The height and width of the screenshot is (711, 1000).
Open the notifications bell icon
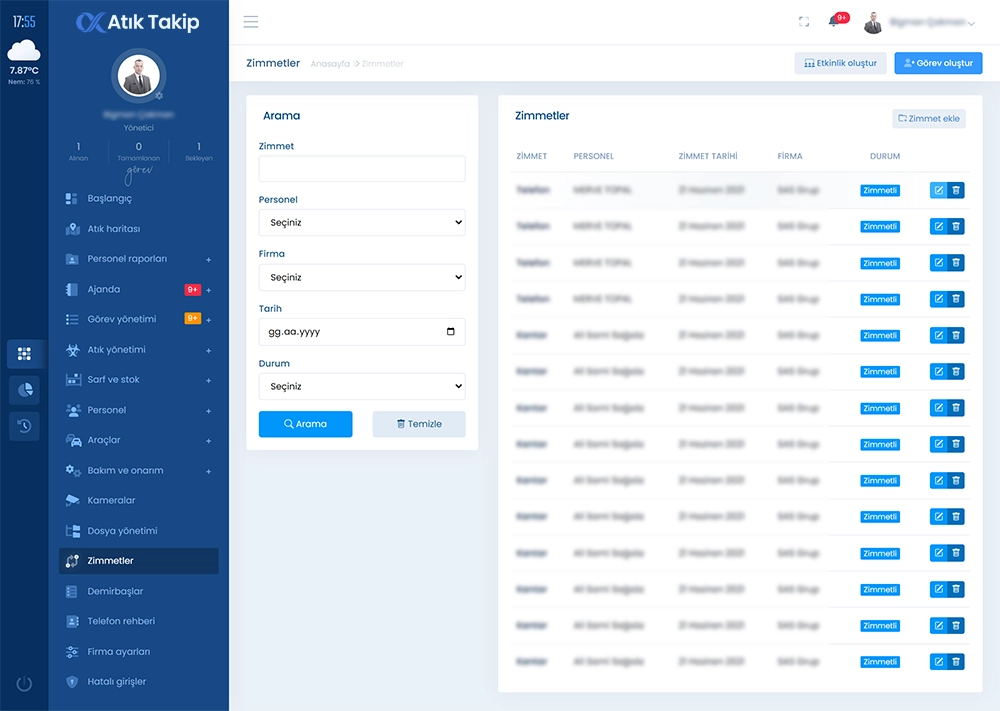[x=834, y=22]
